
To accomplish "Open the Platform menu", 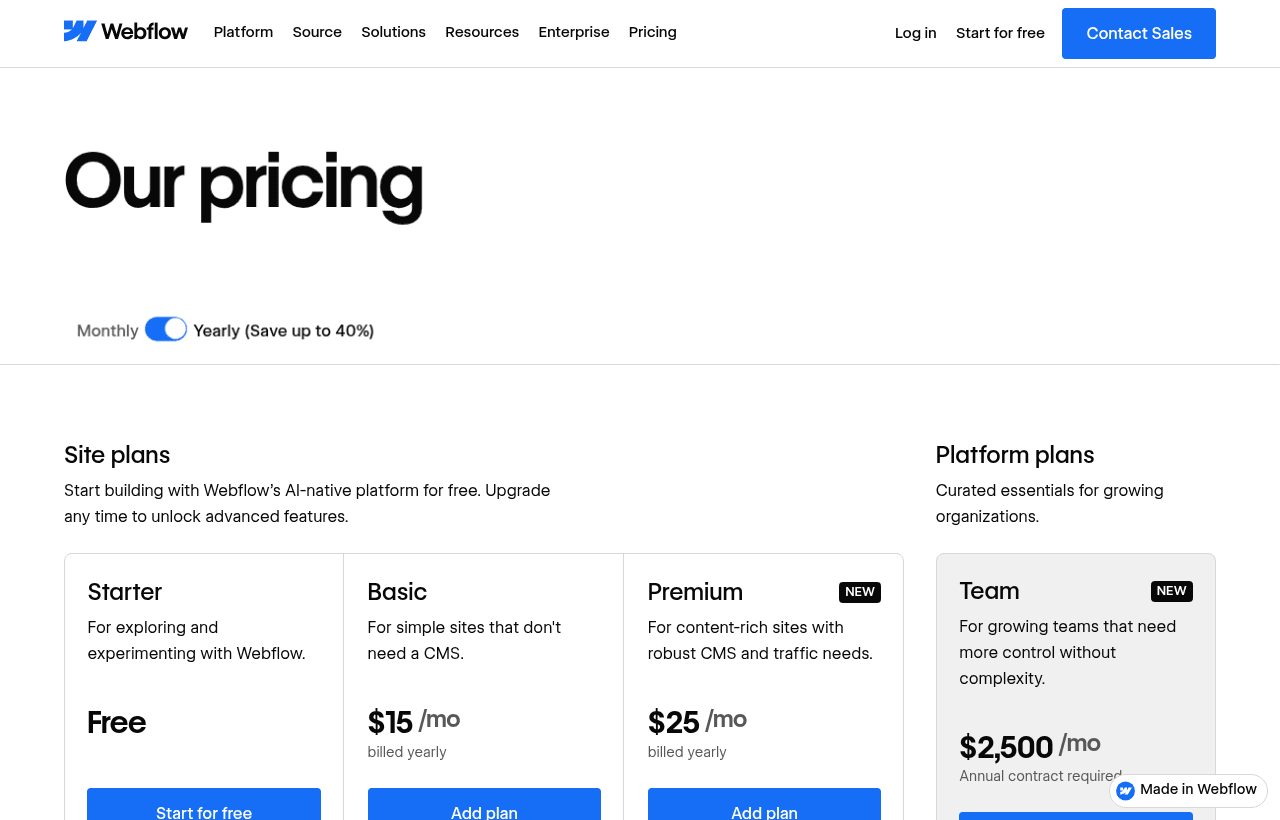I will (243, 32).
